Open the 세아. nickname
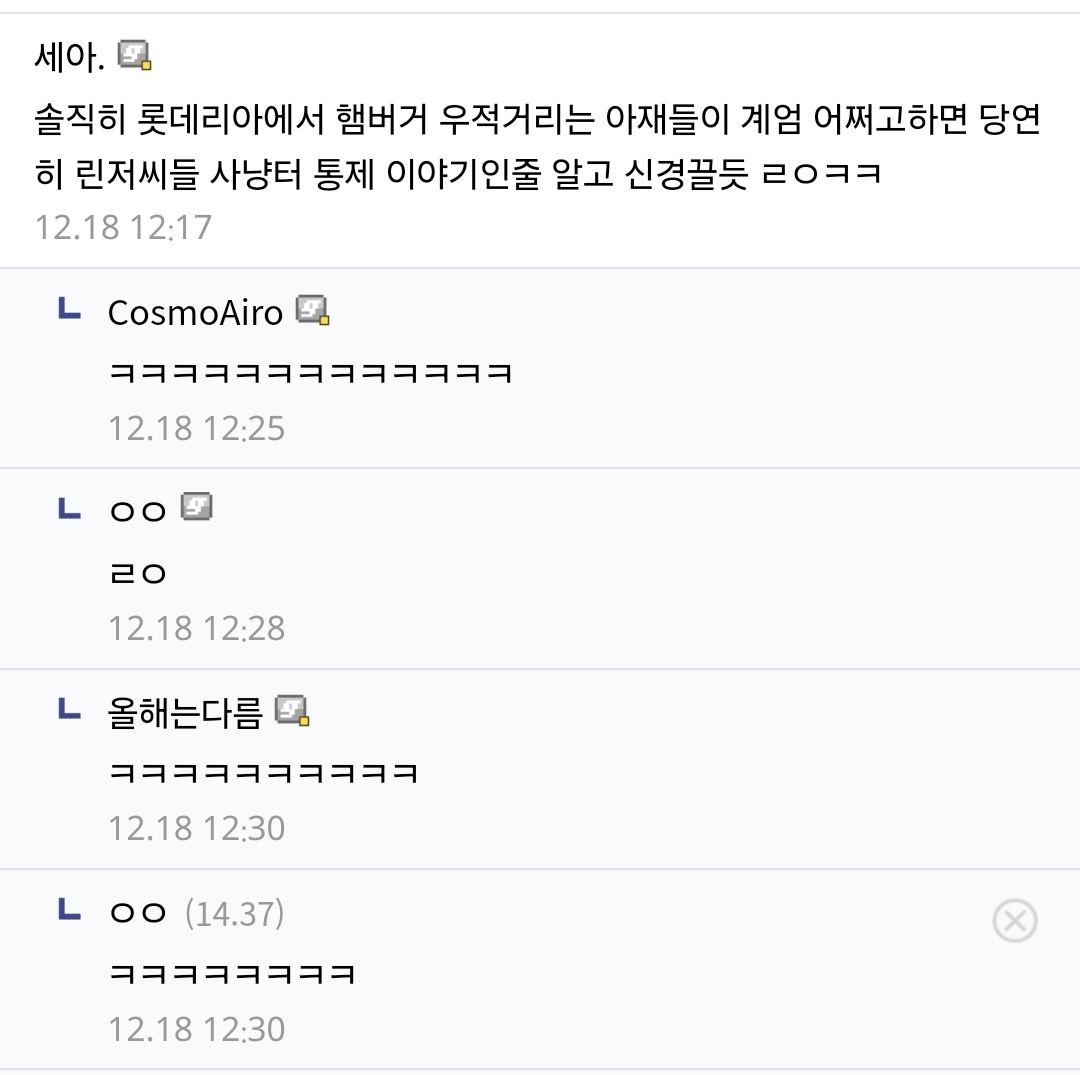The height and width of the screenshot is (1075, 1080). click(x=69, y=58)
